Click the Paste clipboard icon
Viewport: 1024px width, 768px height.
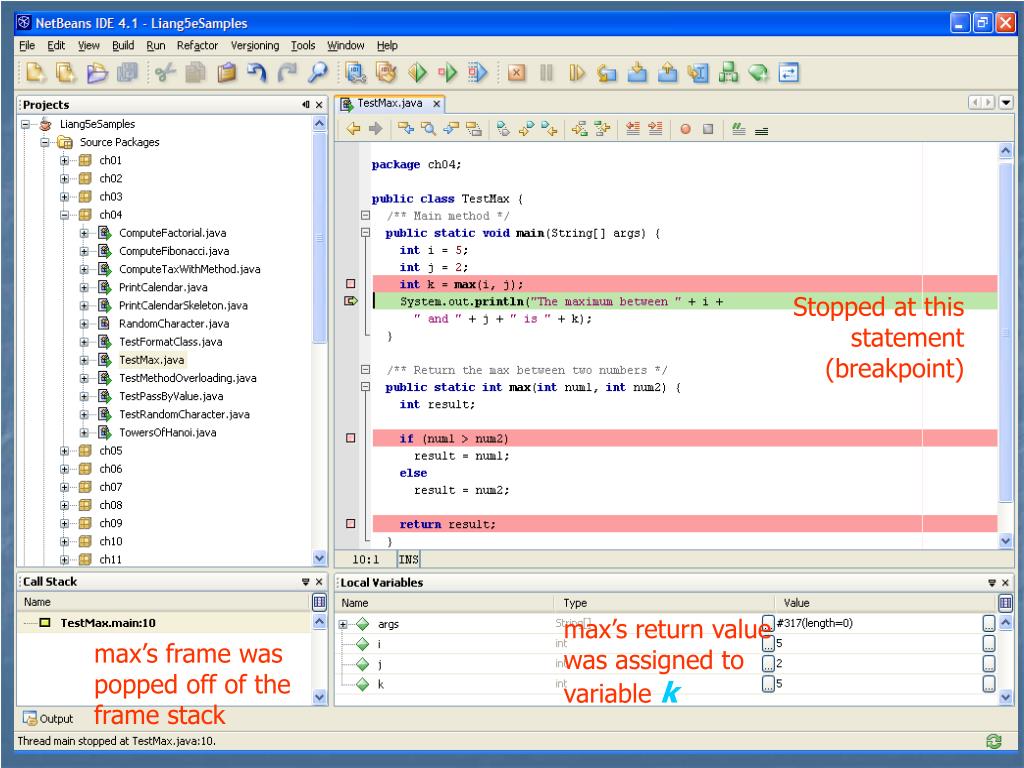(x=226, y=72)
